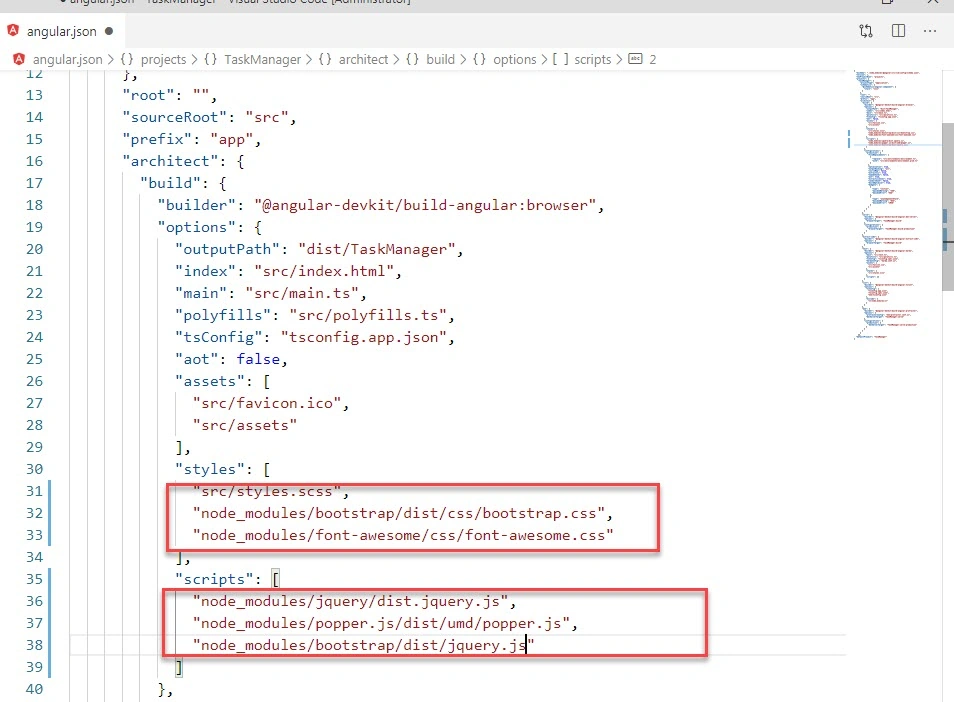The image size is (954, 702).
Task: Click the "src/assets" entry
Action: 245,425
